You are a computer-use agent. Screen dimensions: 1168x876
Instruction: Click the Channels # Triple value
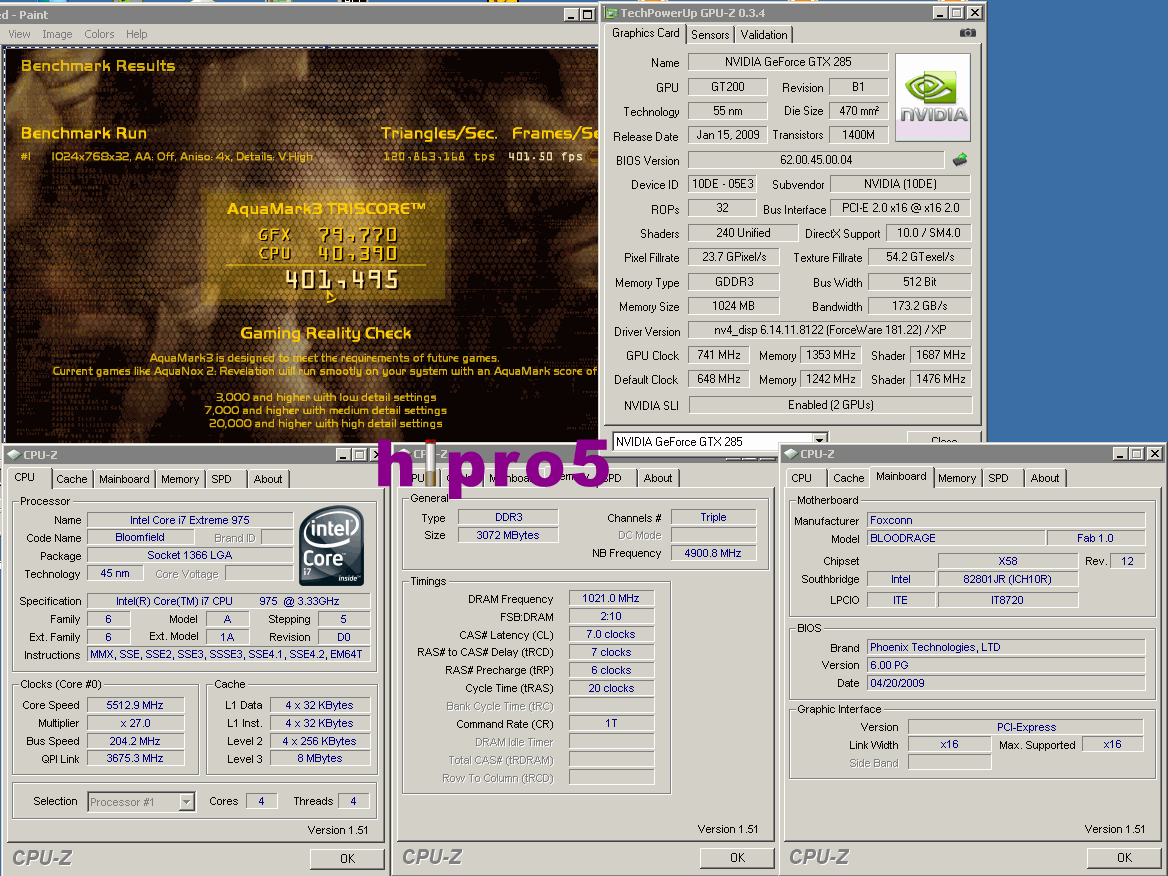click(x=713, y=517)
